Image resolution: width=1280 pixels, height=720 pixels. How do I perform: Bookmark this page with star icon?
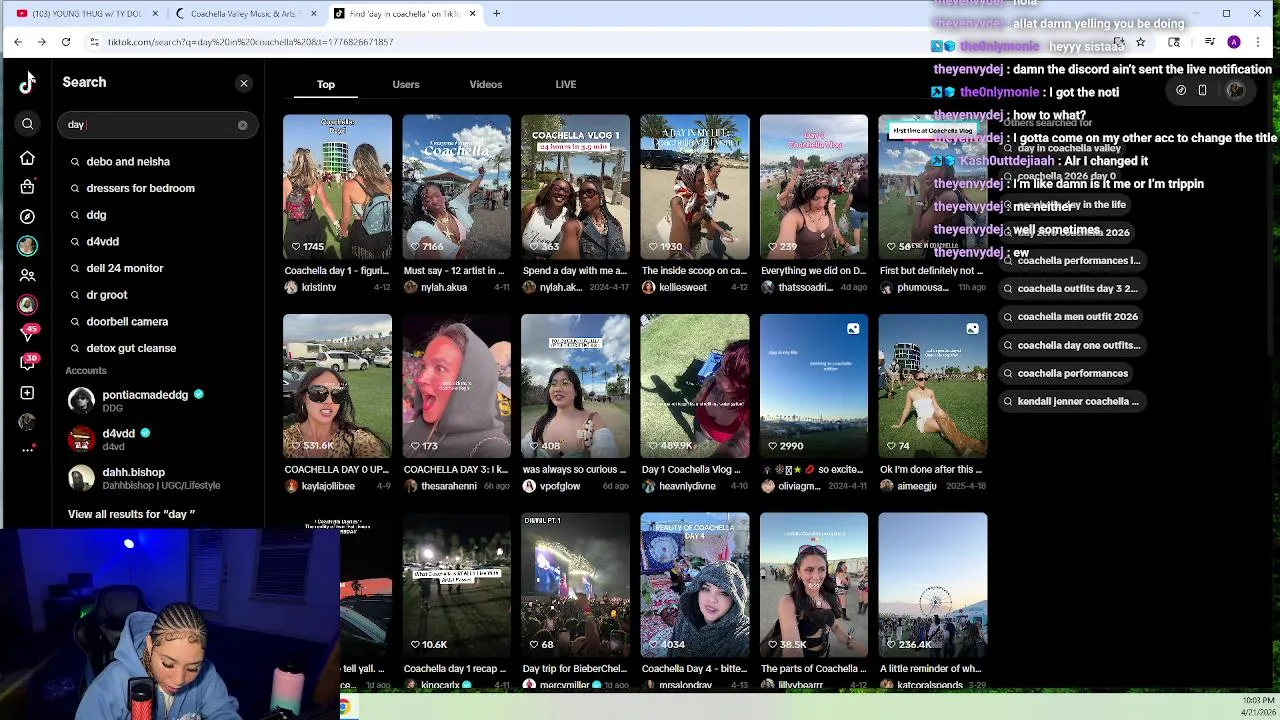tap(1140, 42)
